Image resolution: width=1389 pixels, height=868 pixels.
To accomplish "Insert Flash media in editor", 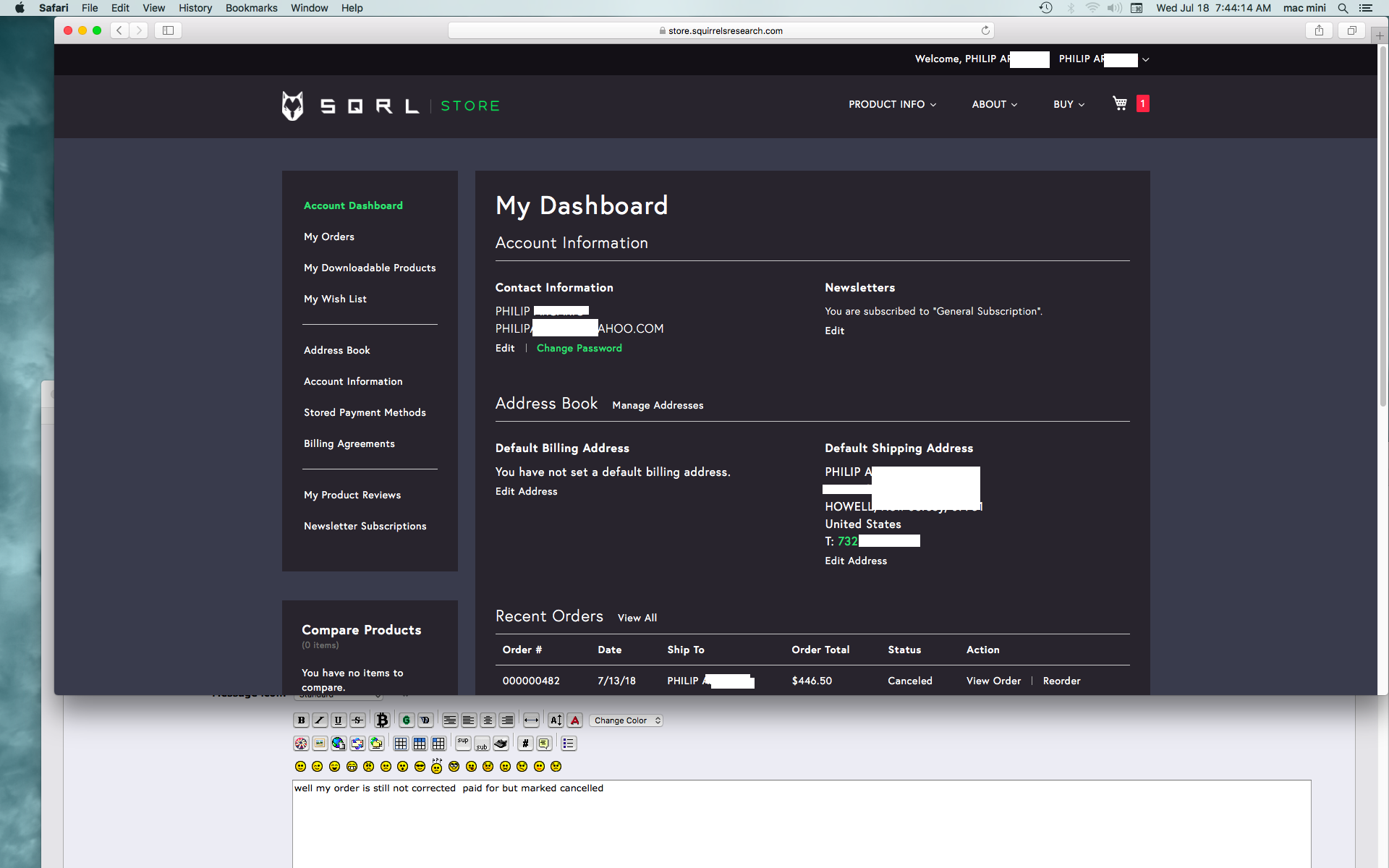I will (x=301, y=744).
